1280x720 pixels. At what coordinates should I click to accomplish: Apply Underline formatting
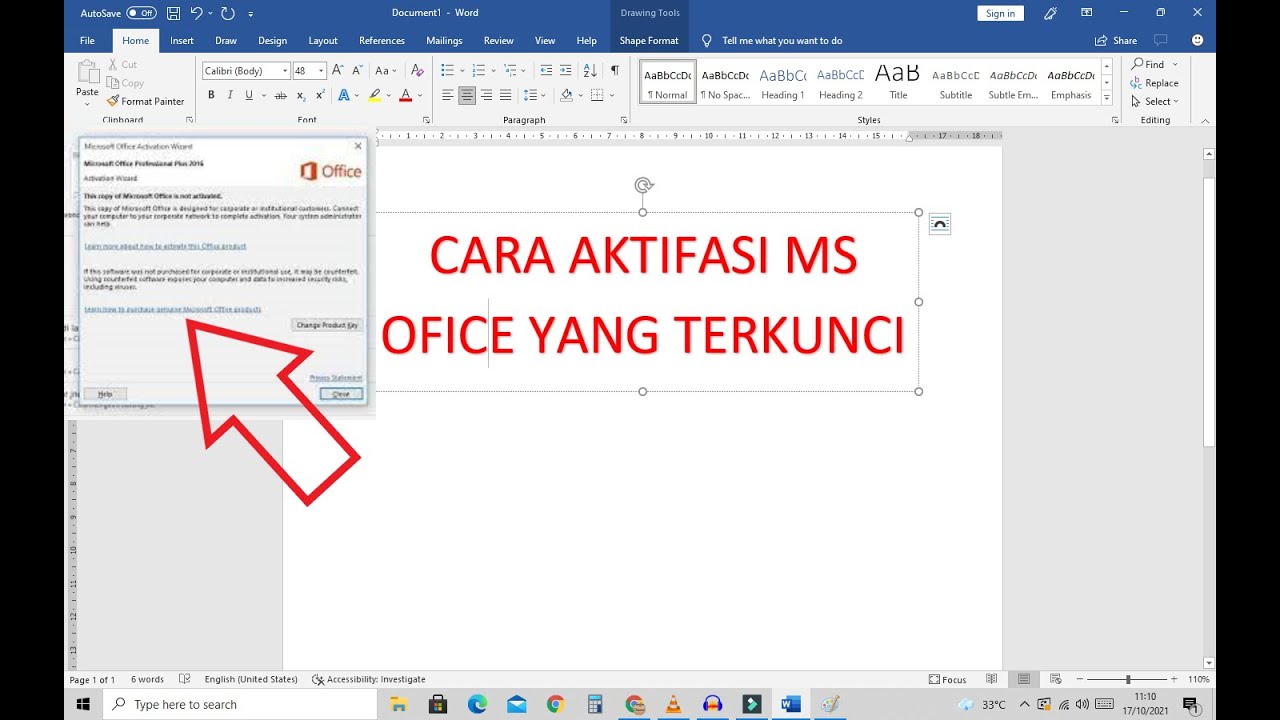pyautogui.click(x=249, y=95)
